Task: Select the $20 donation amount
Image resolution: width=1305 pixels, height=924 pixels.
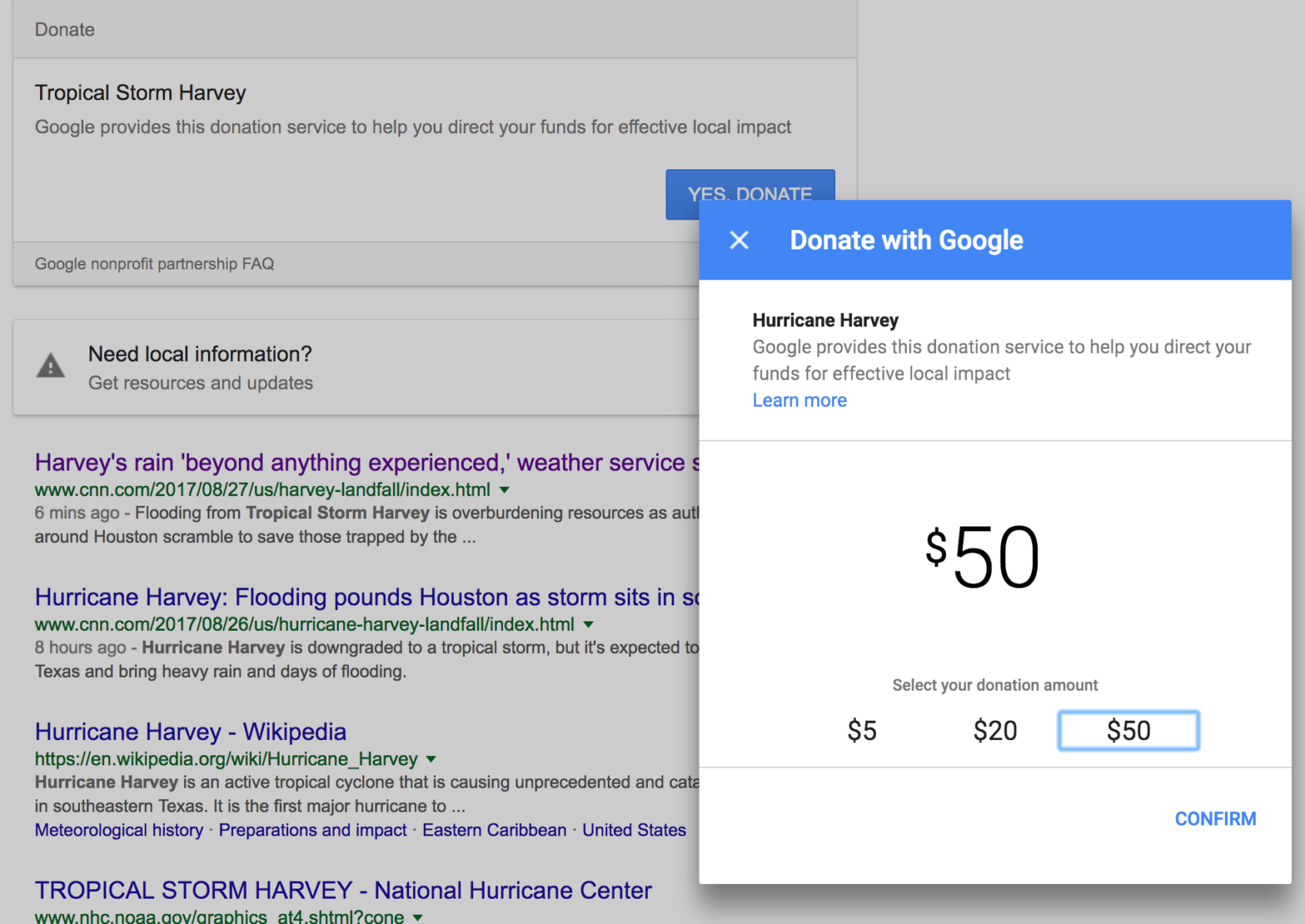Action: (995, 731)
